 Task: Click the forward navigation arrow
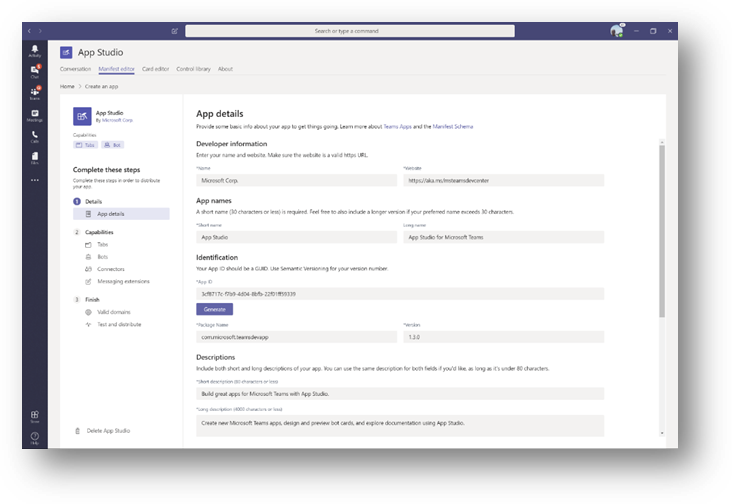40,31
